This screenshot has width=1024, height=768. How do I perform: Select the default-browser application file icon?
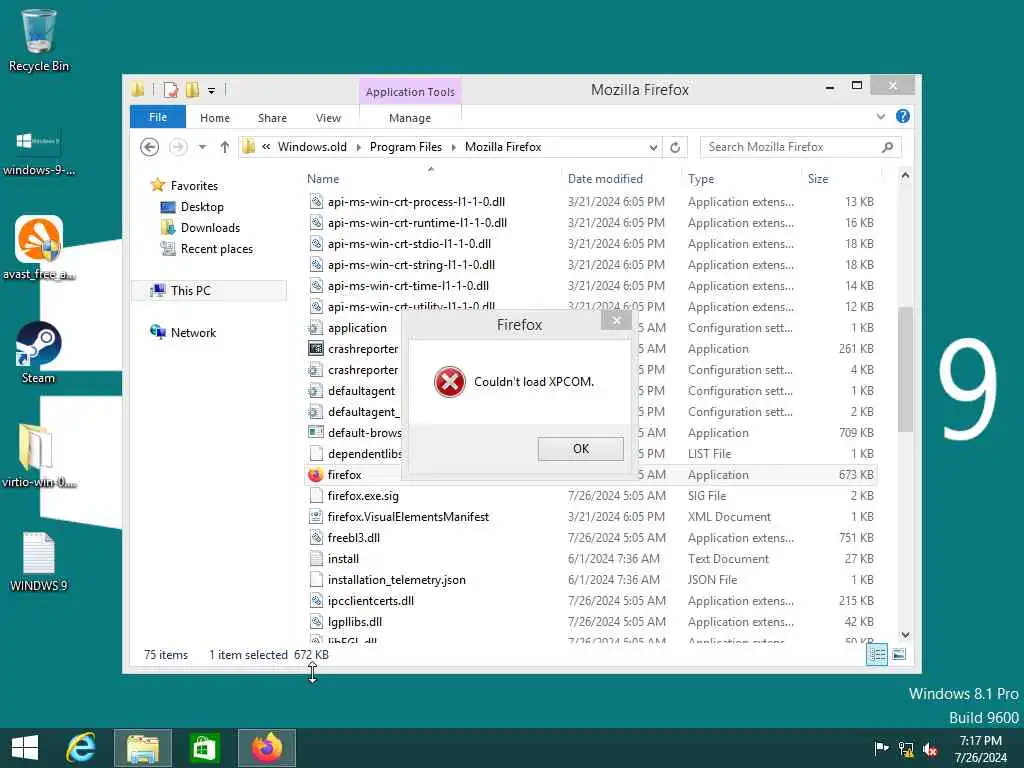tap(316, 432)
